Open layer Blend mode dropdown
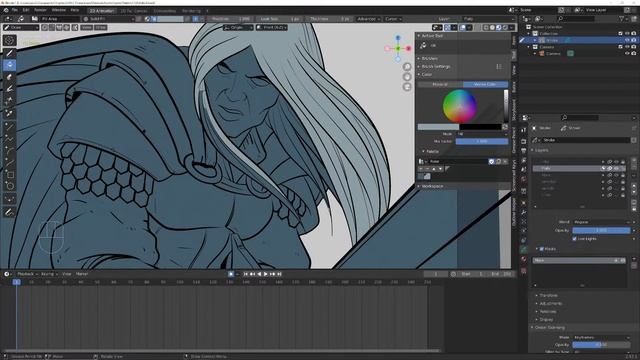 [x=602, y=222]
